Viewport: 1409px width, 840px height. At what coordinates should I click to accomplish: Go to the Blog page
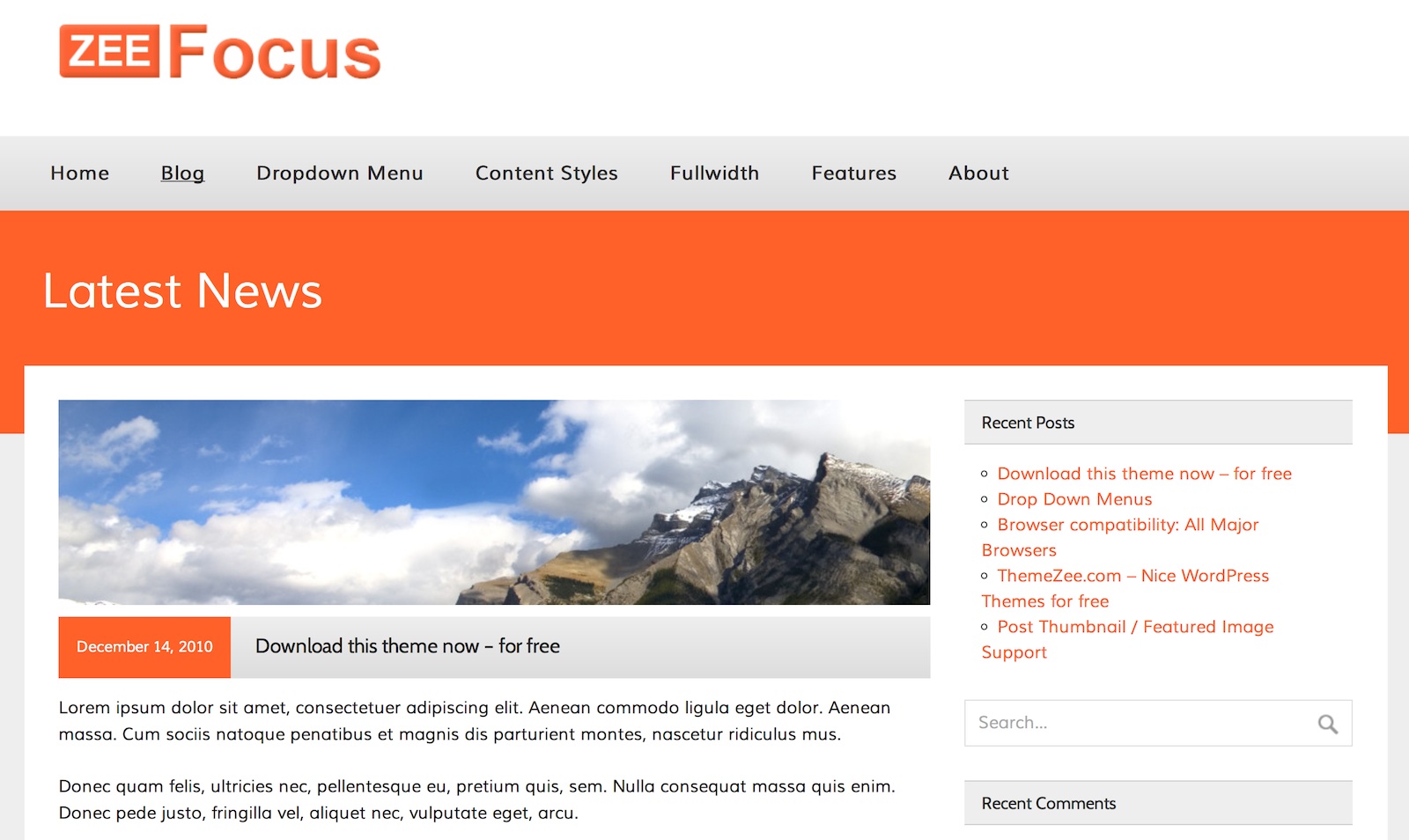[x=182, y=173]
